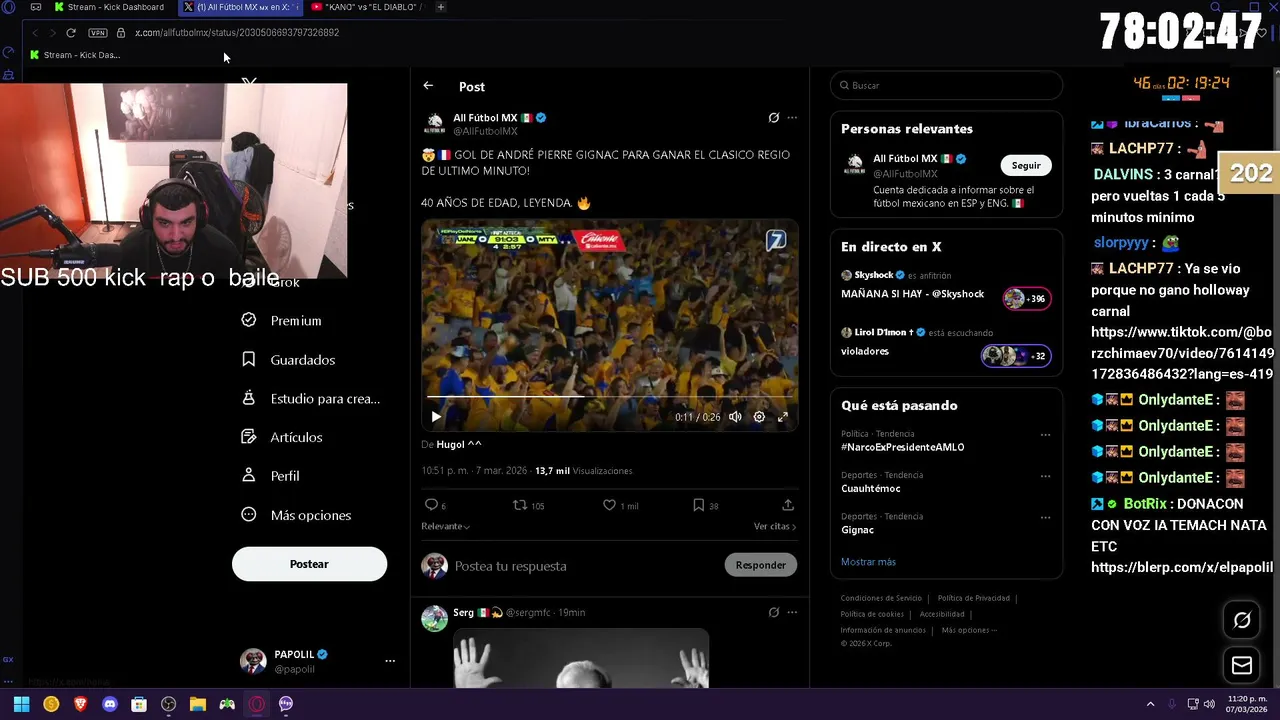The width and height of the screenshot is (1280, 720).
Task: Open Lirol D1mon live space listener badge
Action: coord(1015,356)
